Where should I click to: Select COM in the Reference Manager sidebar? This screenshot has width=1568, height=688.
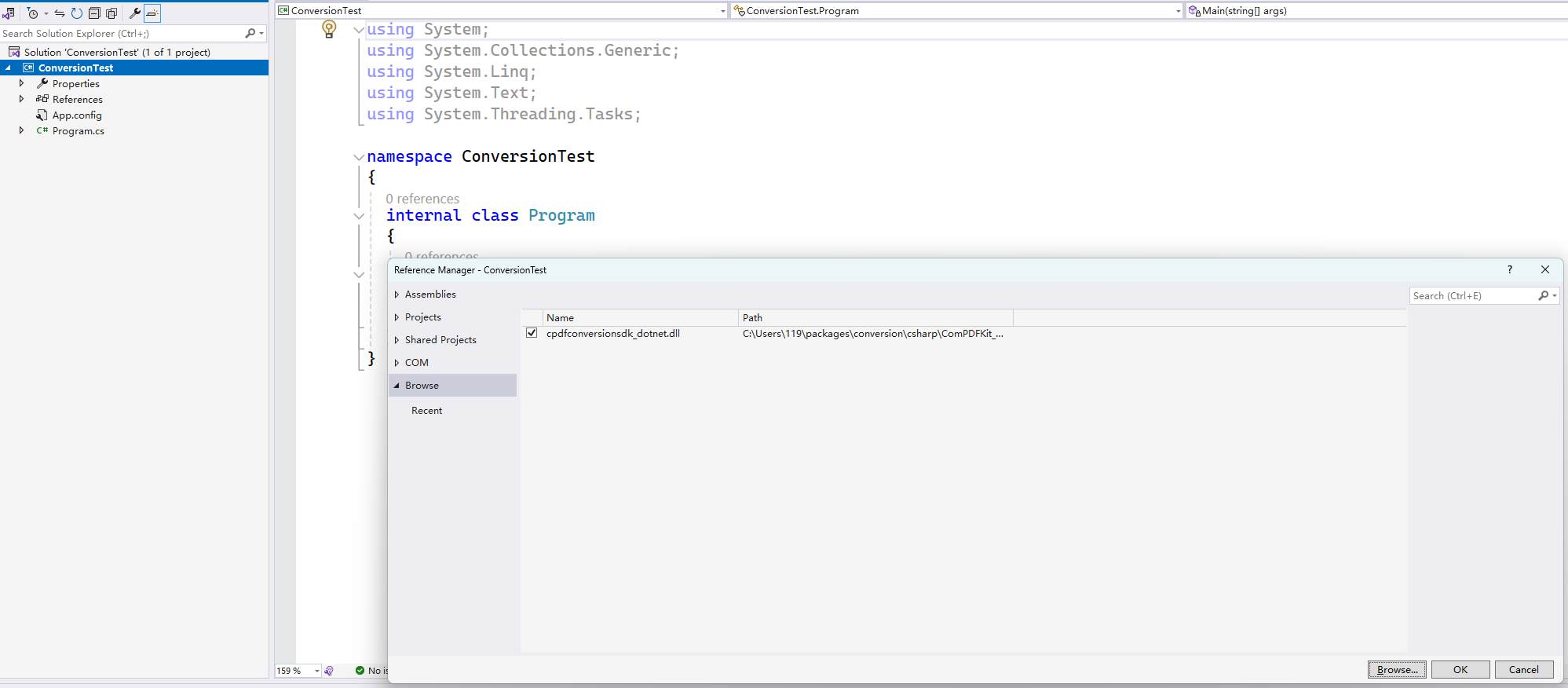(x=416, y=363)
